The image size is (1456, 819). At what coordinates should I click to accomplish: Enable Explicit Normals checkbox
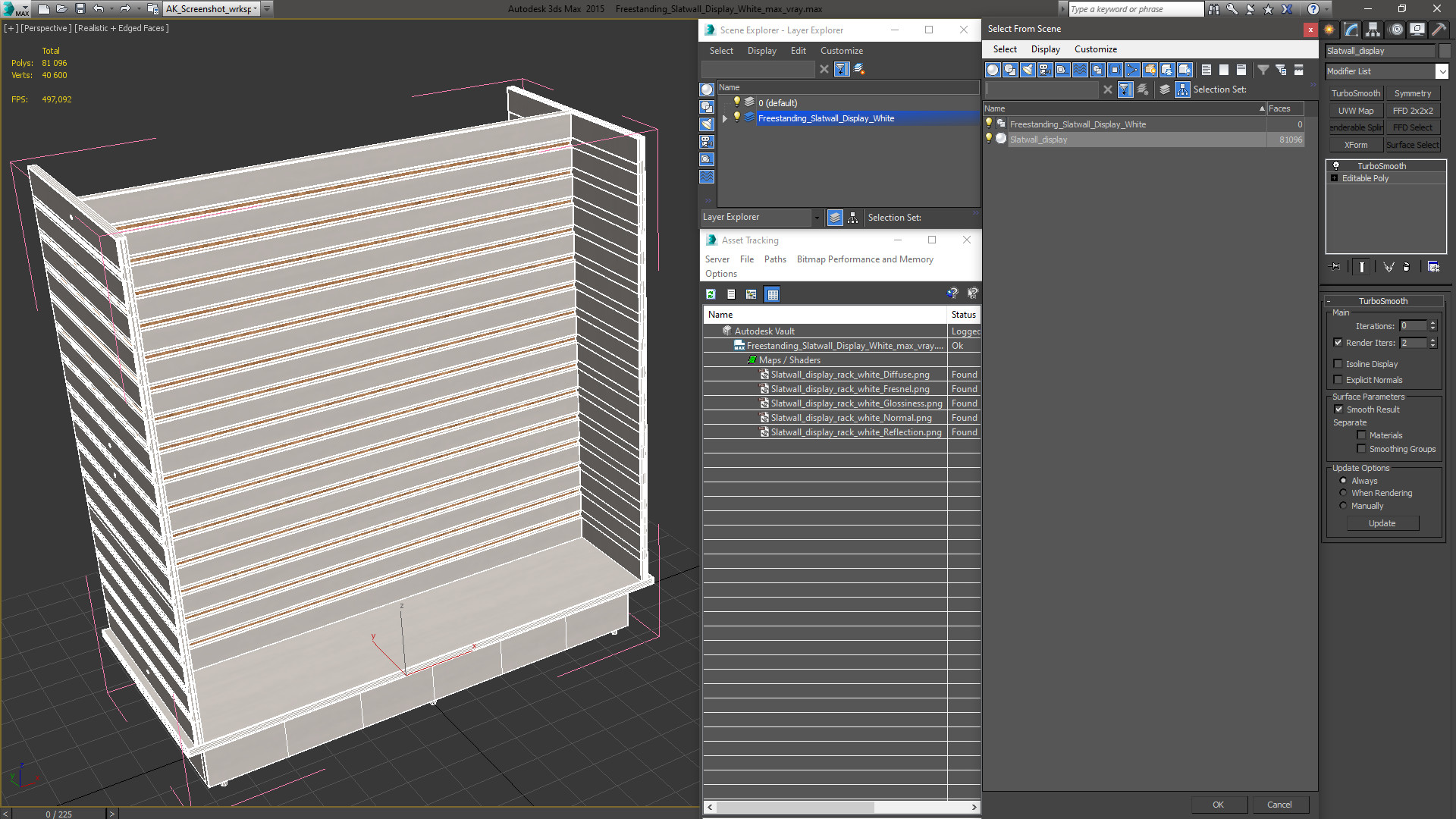click(1338, 380)
